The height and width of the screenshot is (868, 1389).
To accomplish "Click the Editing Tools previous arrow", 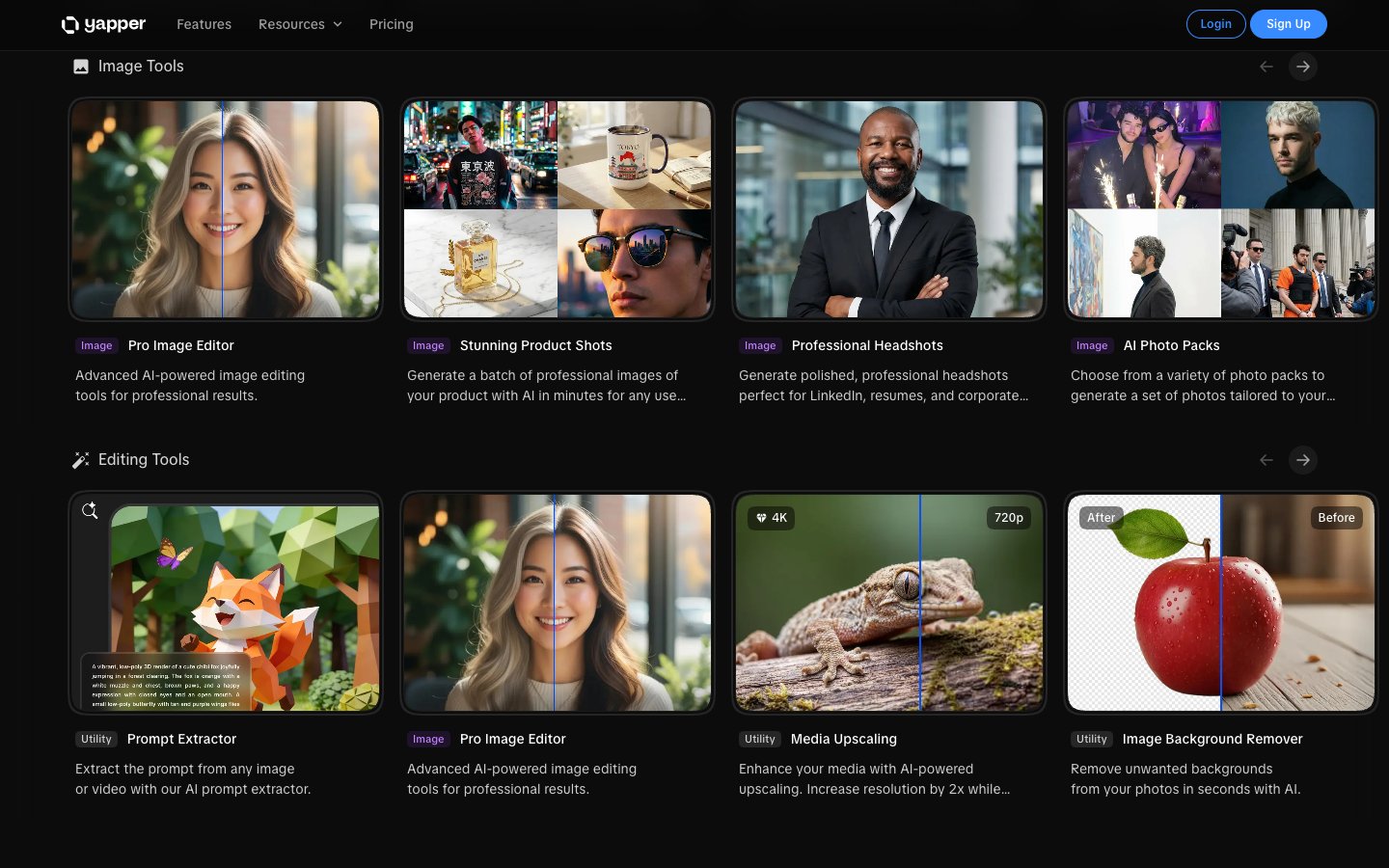I will [x=1266, y=460].
